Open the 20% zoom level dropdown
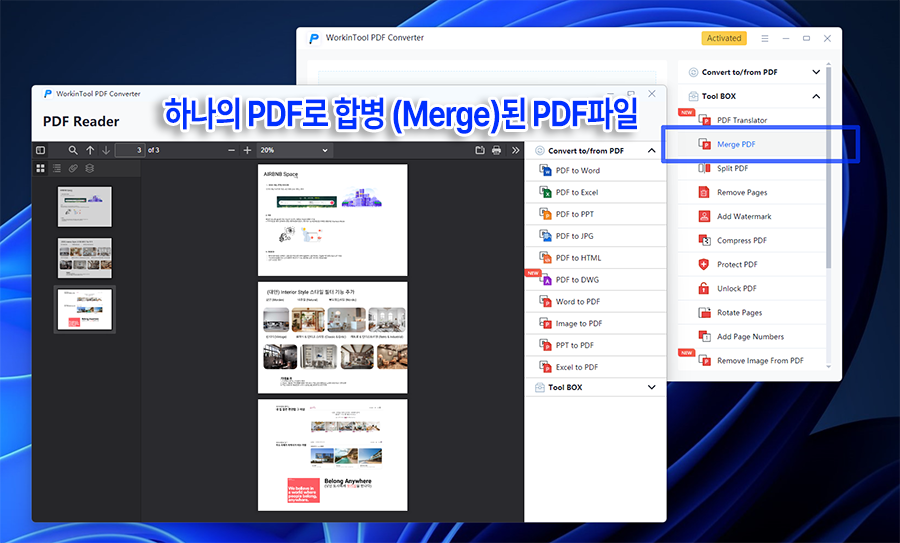Viewport: 900px width, 543px height. (x=294, y=150)
